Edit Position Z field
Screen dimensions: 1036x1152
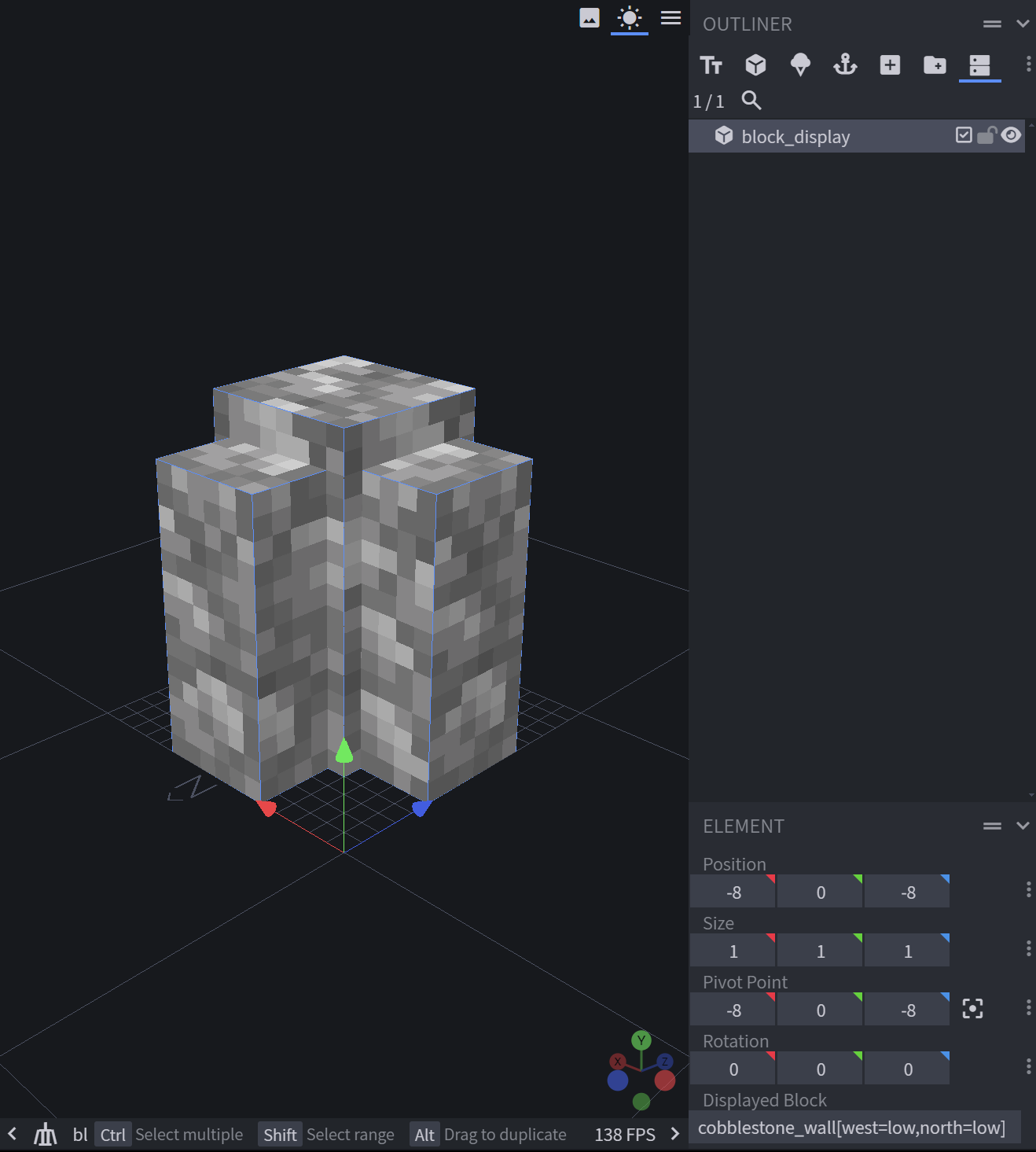[908, 892]
